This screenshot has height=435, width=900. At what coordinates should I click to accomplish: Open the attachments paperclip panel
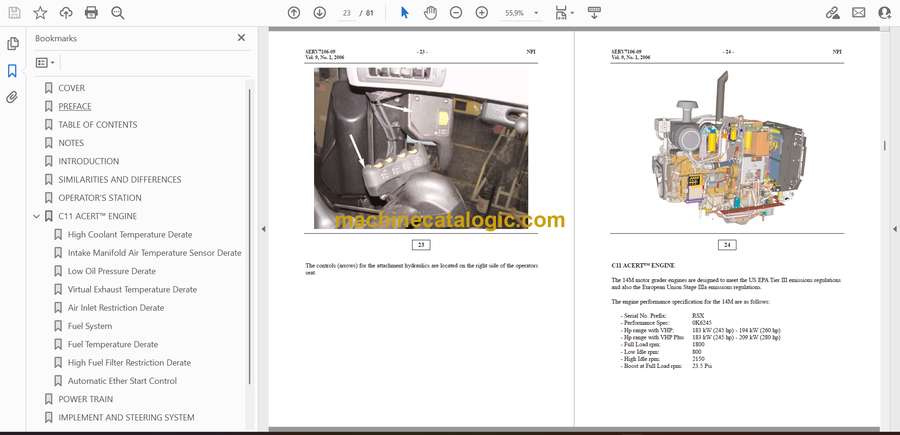click(12, 97)
